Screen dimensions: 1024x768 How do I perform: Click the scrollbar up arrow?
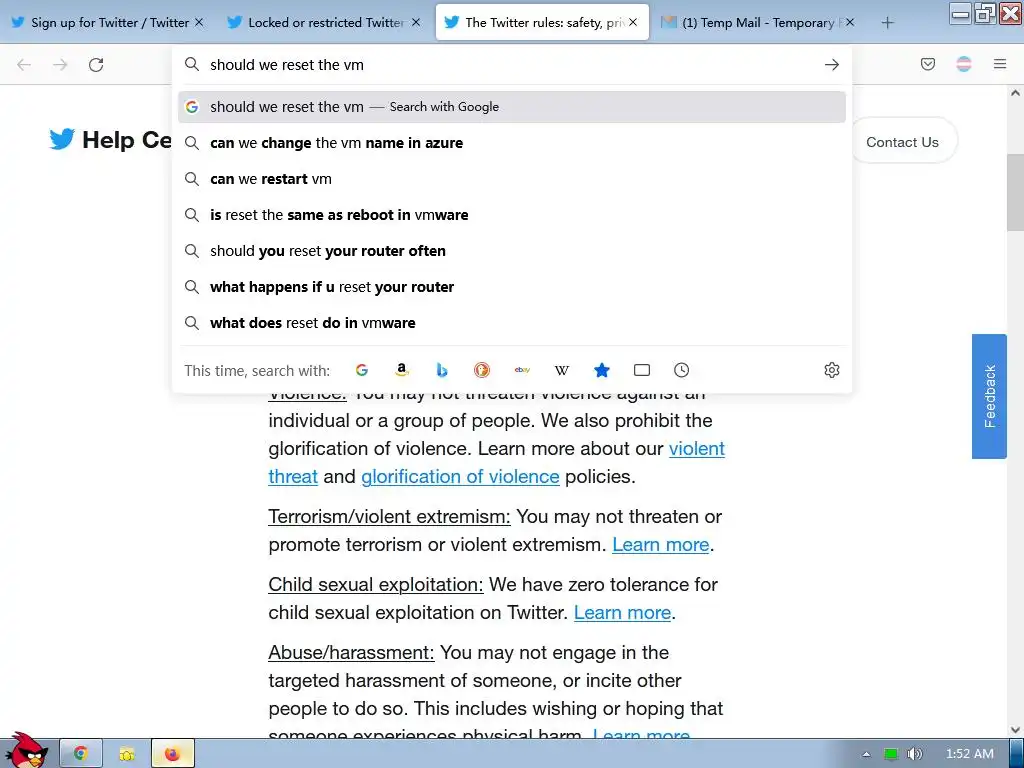point(1015,93)
